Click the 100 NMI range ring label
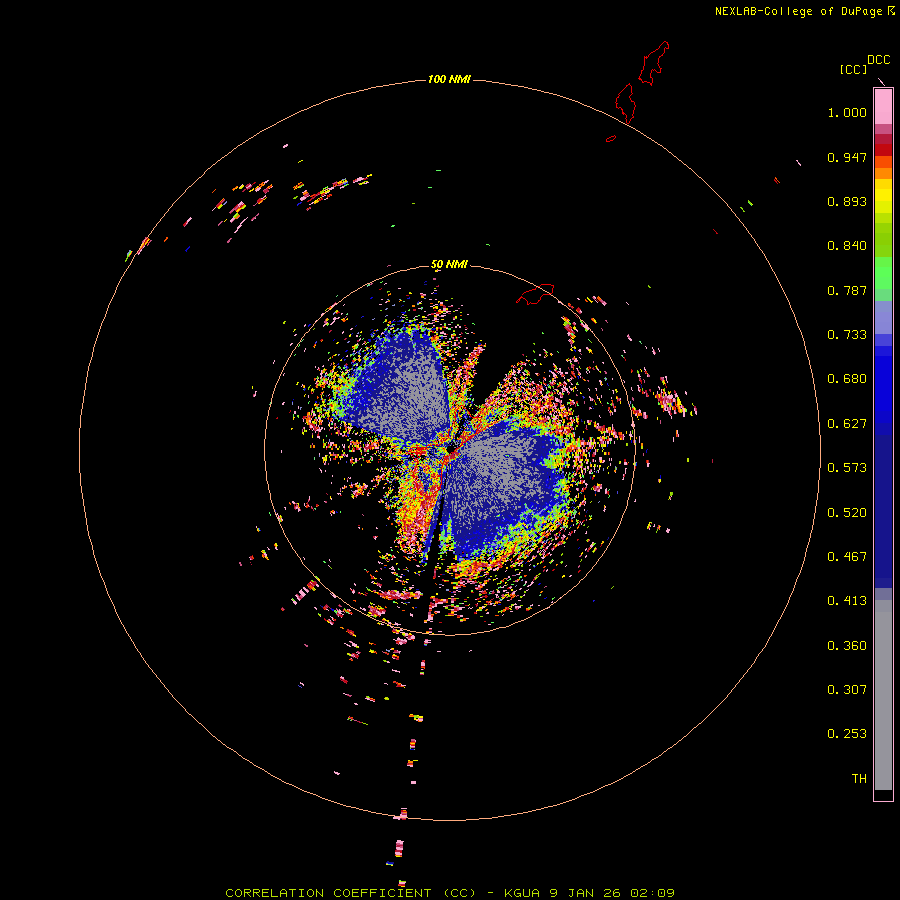This screenshot has height=900, width=900. coord(449,79)
